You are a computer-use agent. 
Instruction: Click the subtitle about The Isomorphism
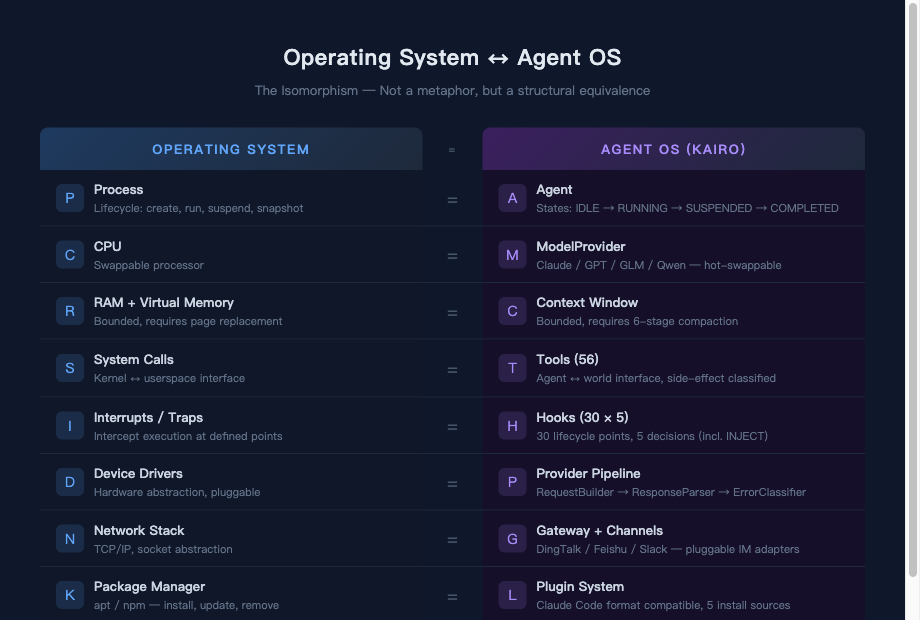pyautogui.click(x=452, y=90)
